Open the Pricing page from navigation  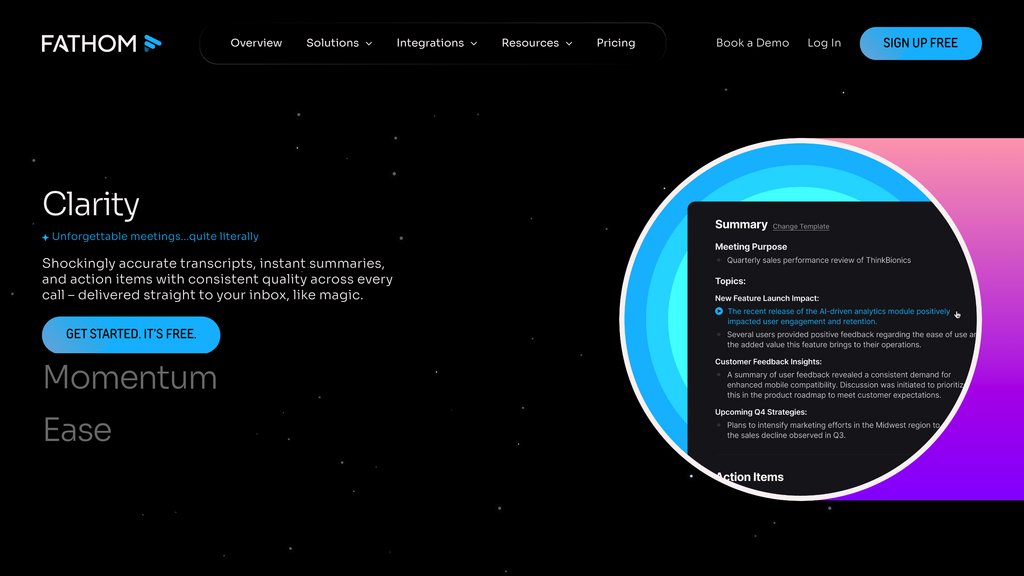click(615, 43)
